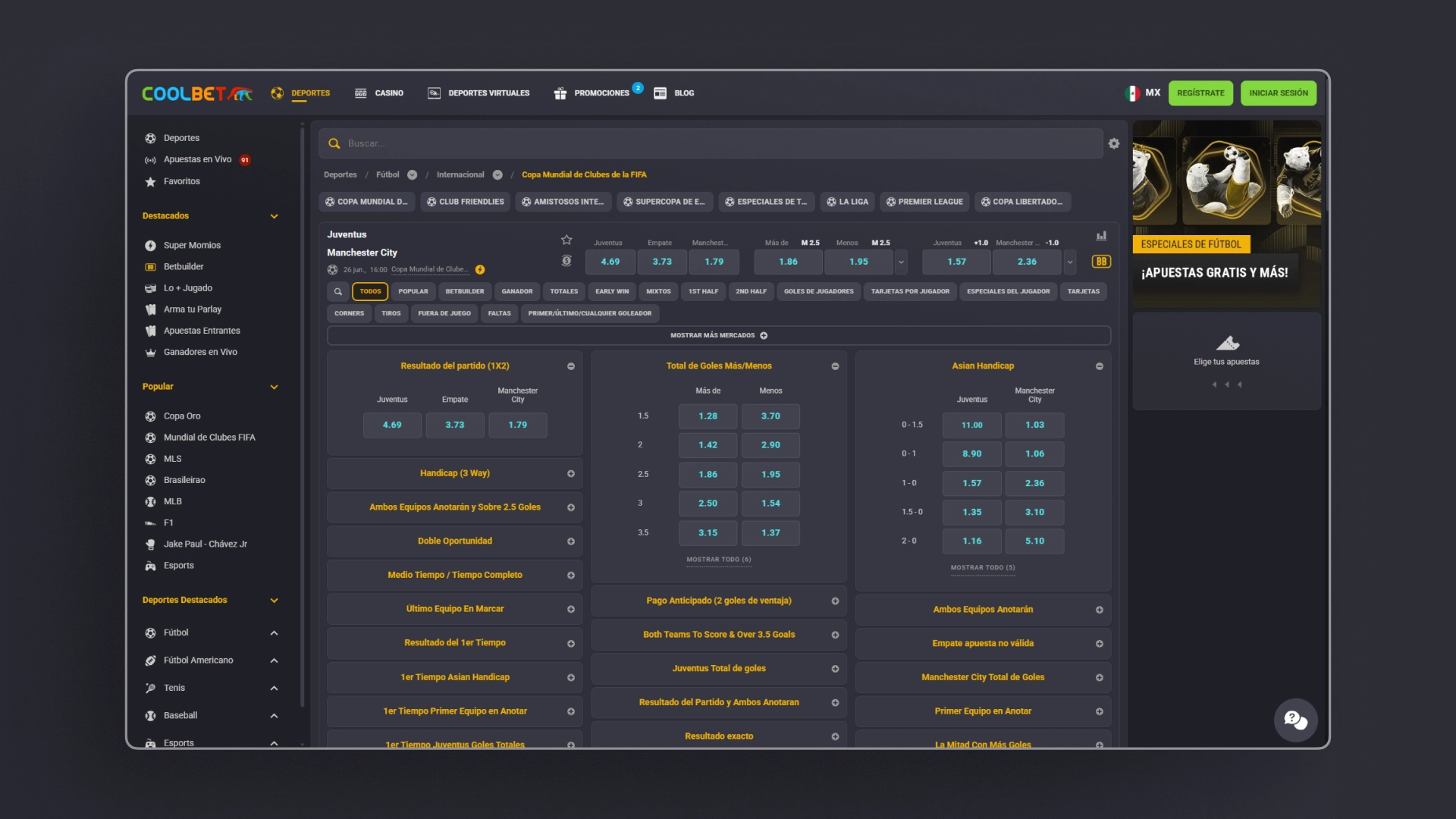Image resolution: width=1456 pixels, height=819 pixels.
Task: Click the market search magnifier button
Action: (338, 291)
